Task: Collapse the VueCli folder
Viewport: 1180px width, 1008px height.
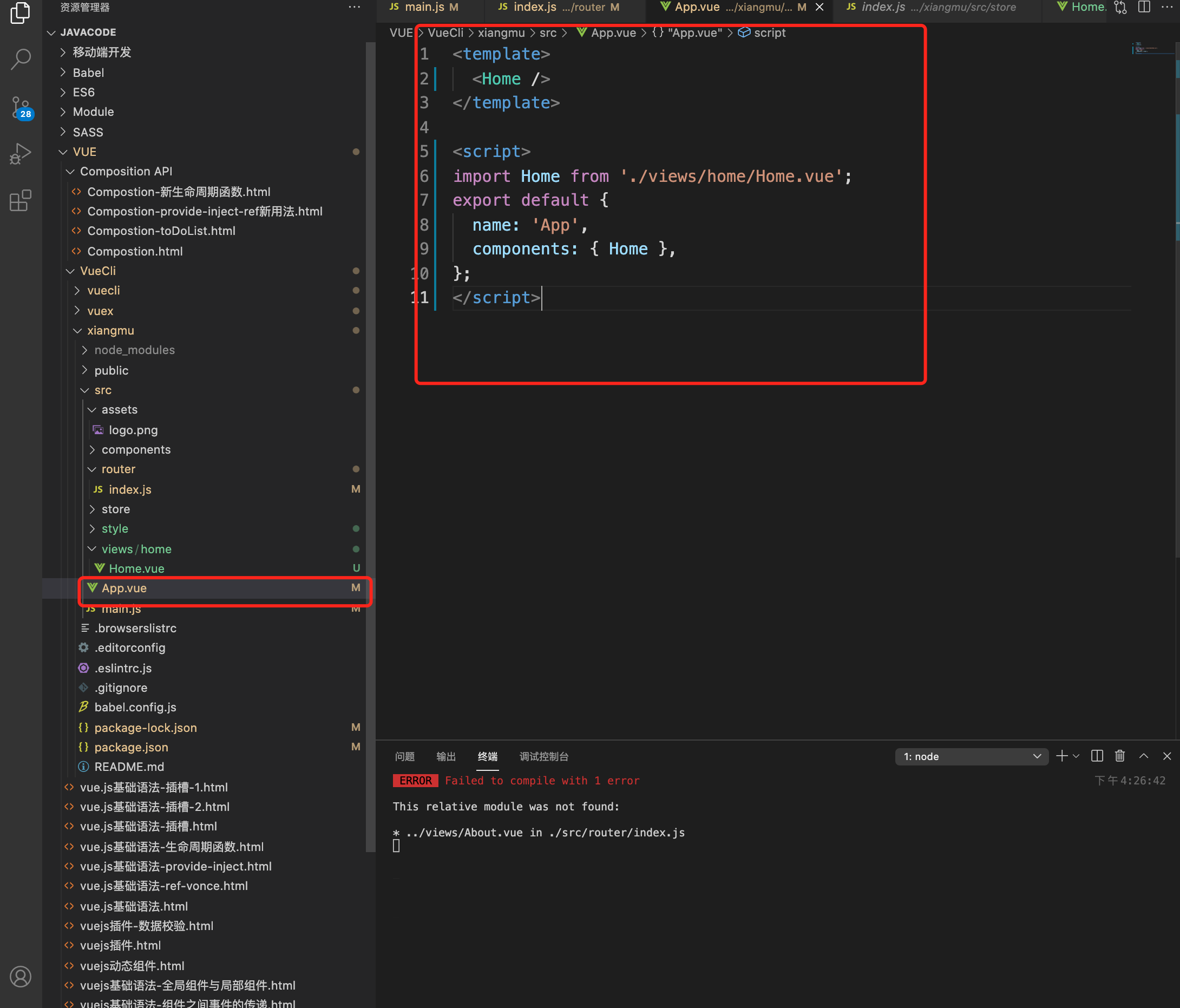Action: pos(98,271)
